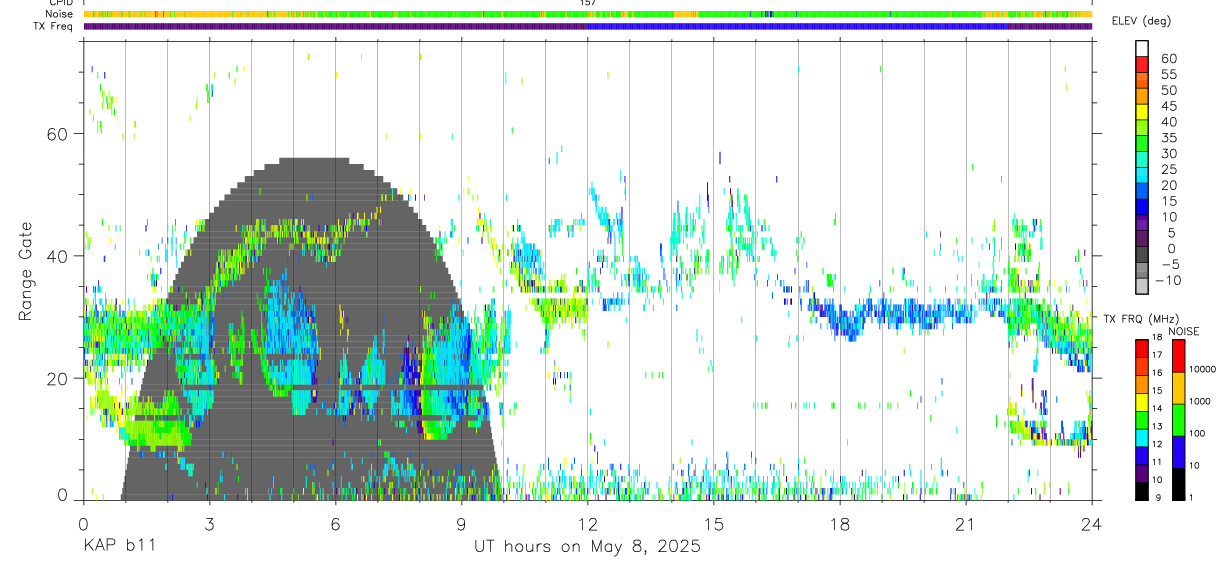1228x567 pixels.
Task: Click the range gate tick label '40'
Action: point(59,256)
